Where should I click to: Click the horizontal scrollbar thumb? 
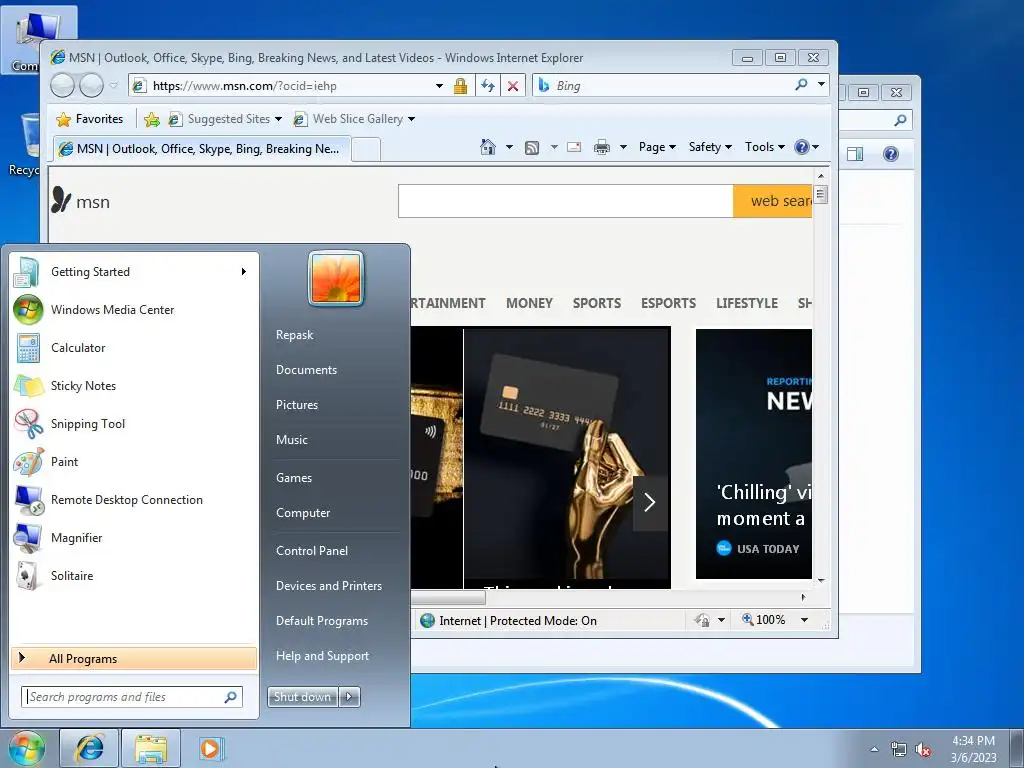coord(448,597)
